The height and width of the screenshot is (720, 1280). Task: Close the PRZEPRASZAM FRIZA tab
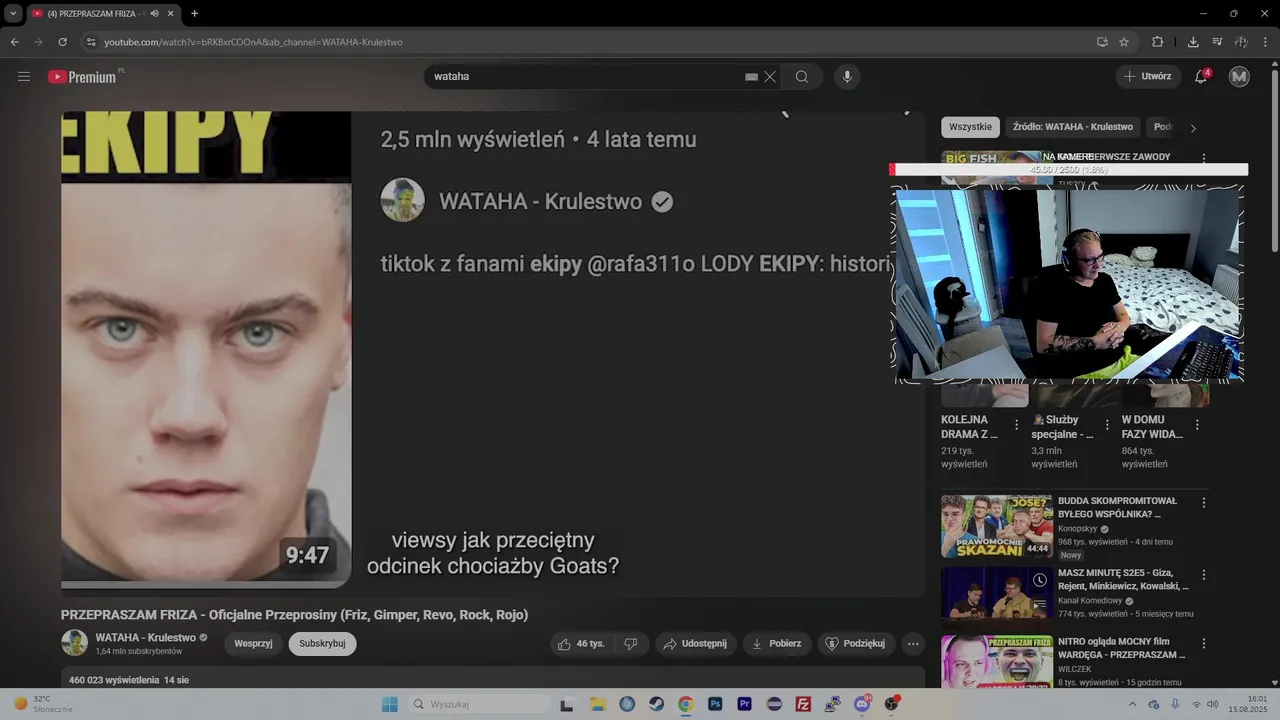(x=170, y=14)
